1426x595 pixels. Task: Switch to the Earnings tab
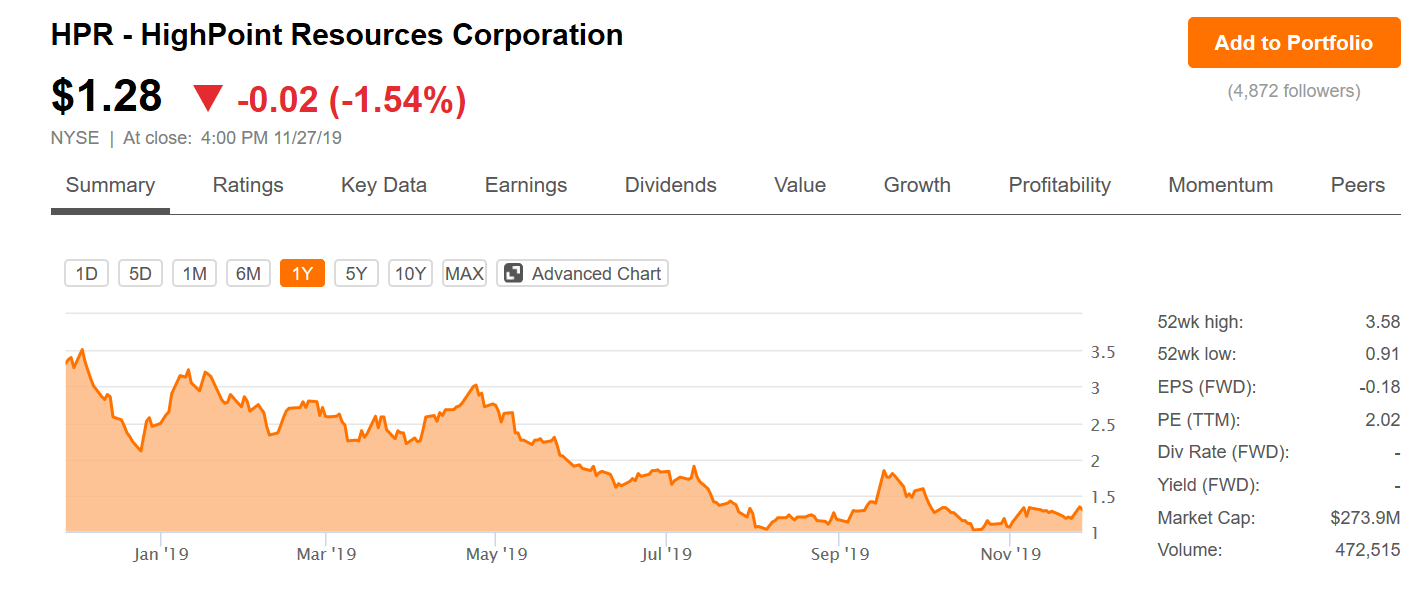pyautogui.click(x=526, y=185)
